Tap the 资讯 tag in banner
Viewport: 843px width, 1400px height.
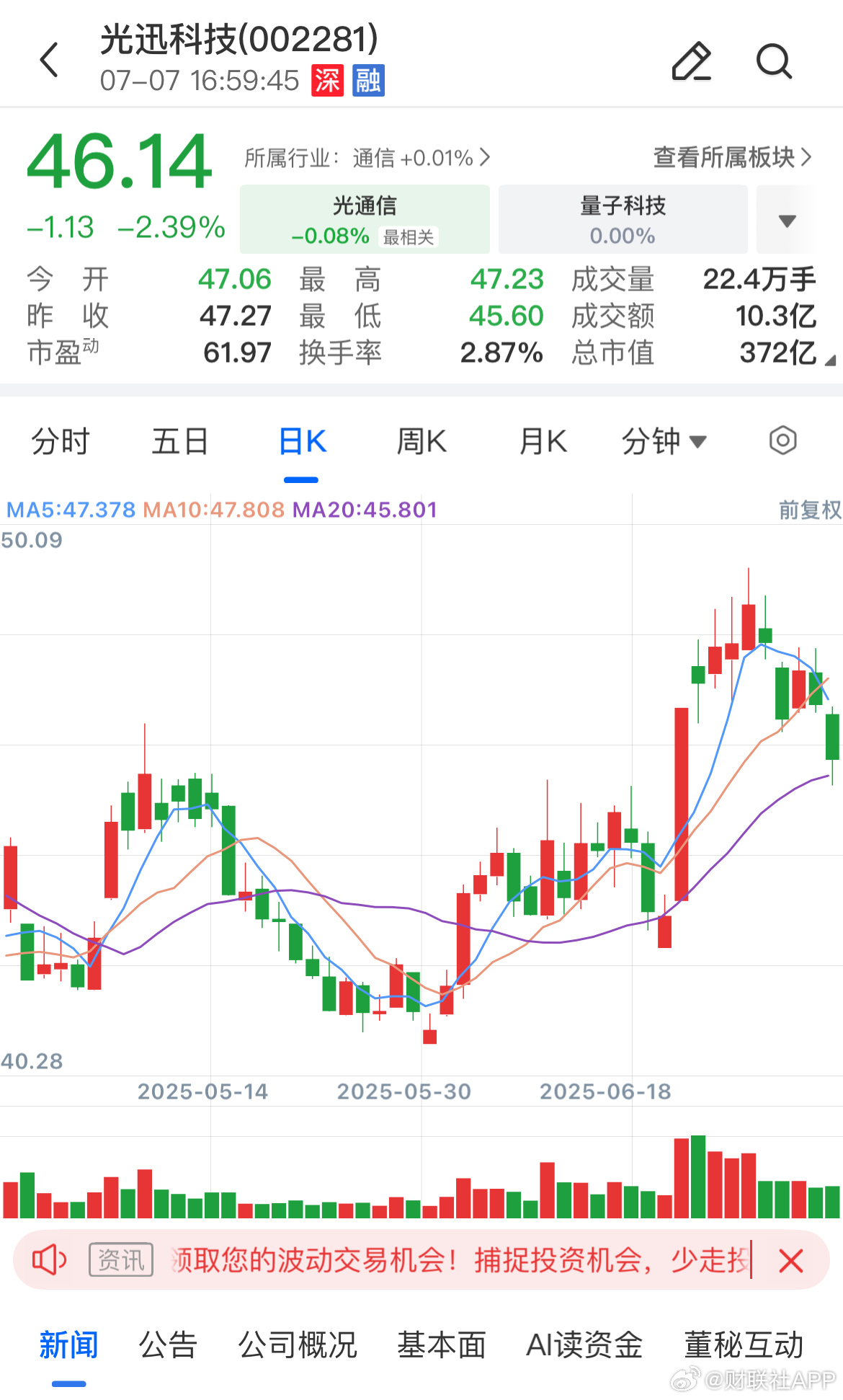(x=121, y=1260)
